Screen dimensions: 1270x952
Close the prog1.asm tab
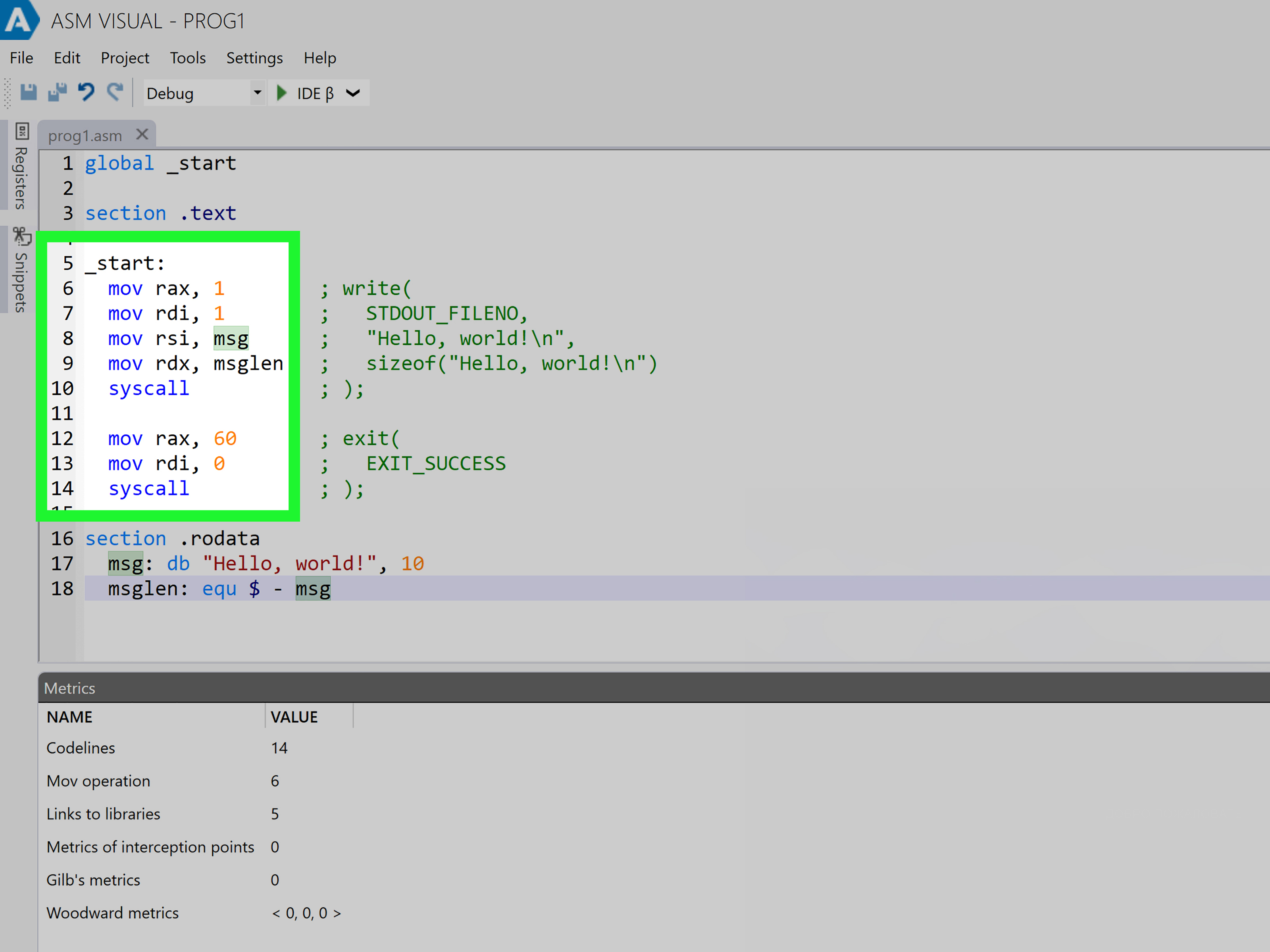pos(142,134)
